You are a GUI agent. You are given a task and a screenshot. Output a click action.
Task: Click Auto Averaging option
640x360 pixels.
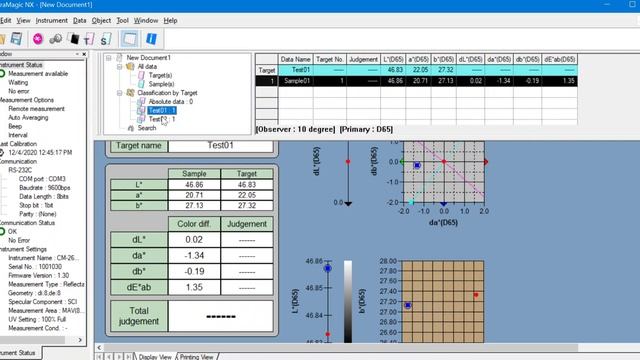[28, 118]
